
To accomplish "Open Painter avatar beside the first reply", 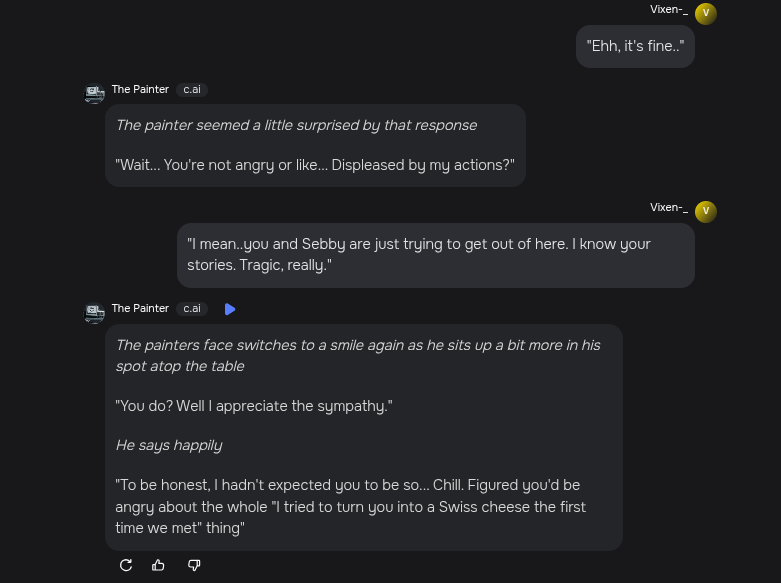I will pyautogui.click(x=94, y=94).
